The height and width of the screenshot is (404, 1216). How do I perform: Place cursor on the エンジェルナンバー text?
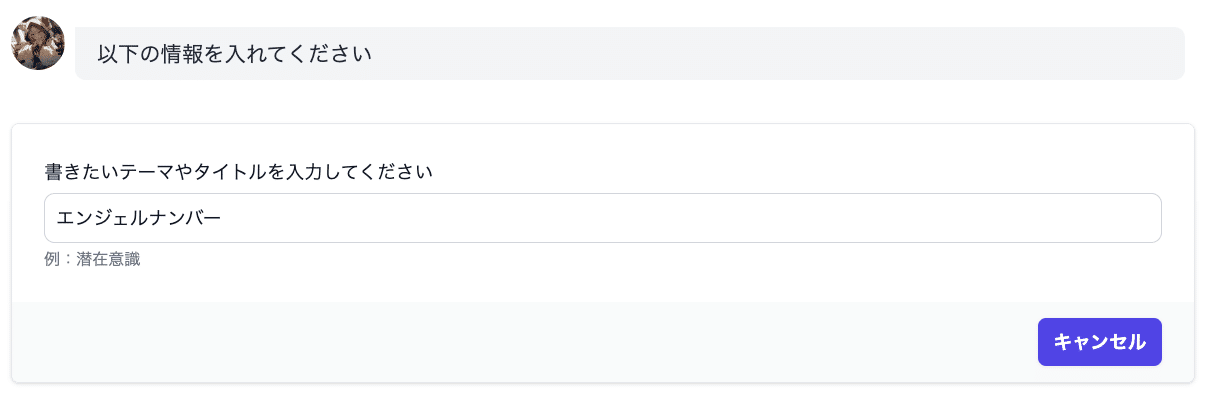139,218
